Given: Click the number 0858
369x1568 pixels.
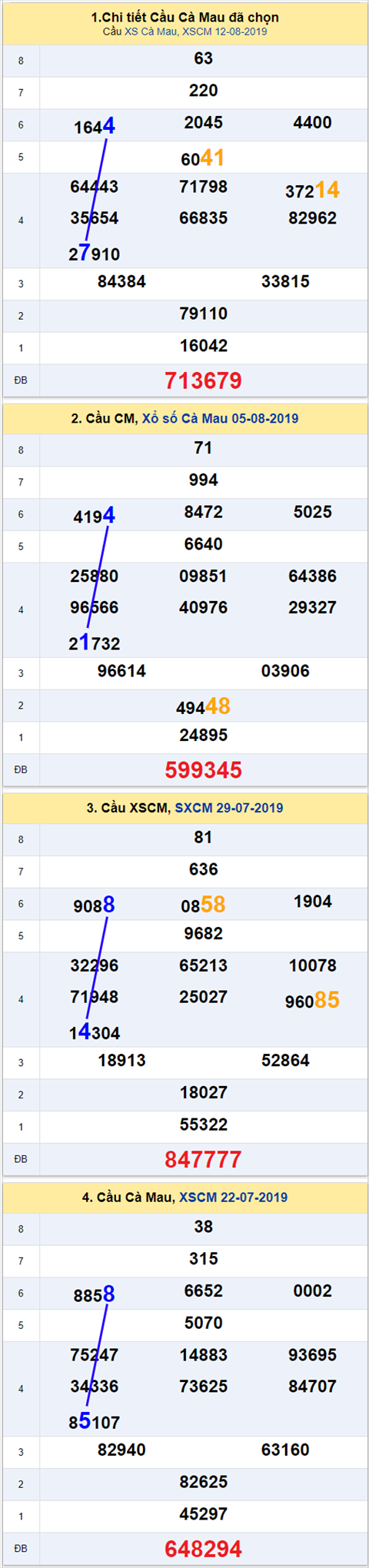Looking at the screenshot, I should click(x=203, y=905).
